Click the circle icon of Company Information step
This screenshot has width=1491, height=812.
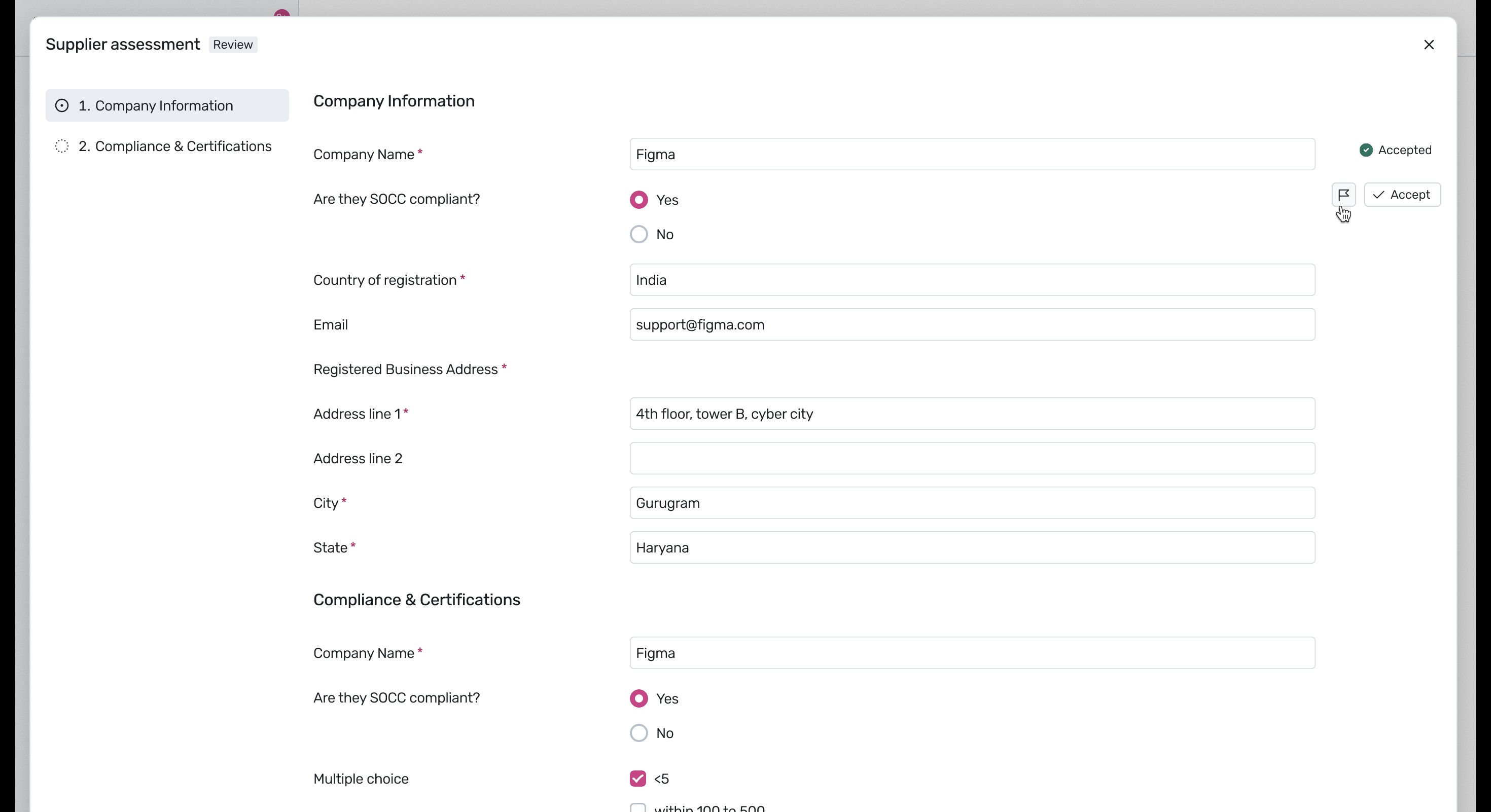coord(62,105)
